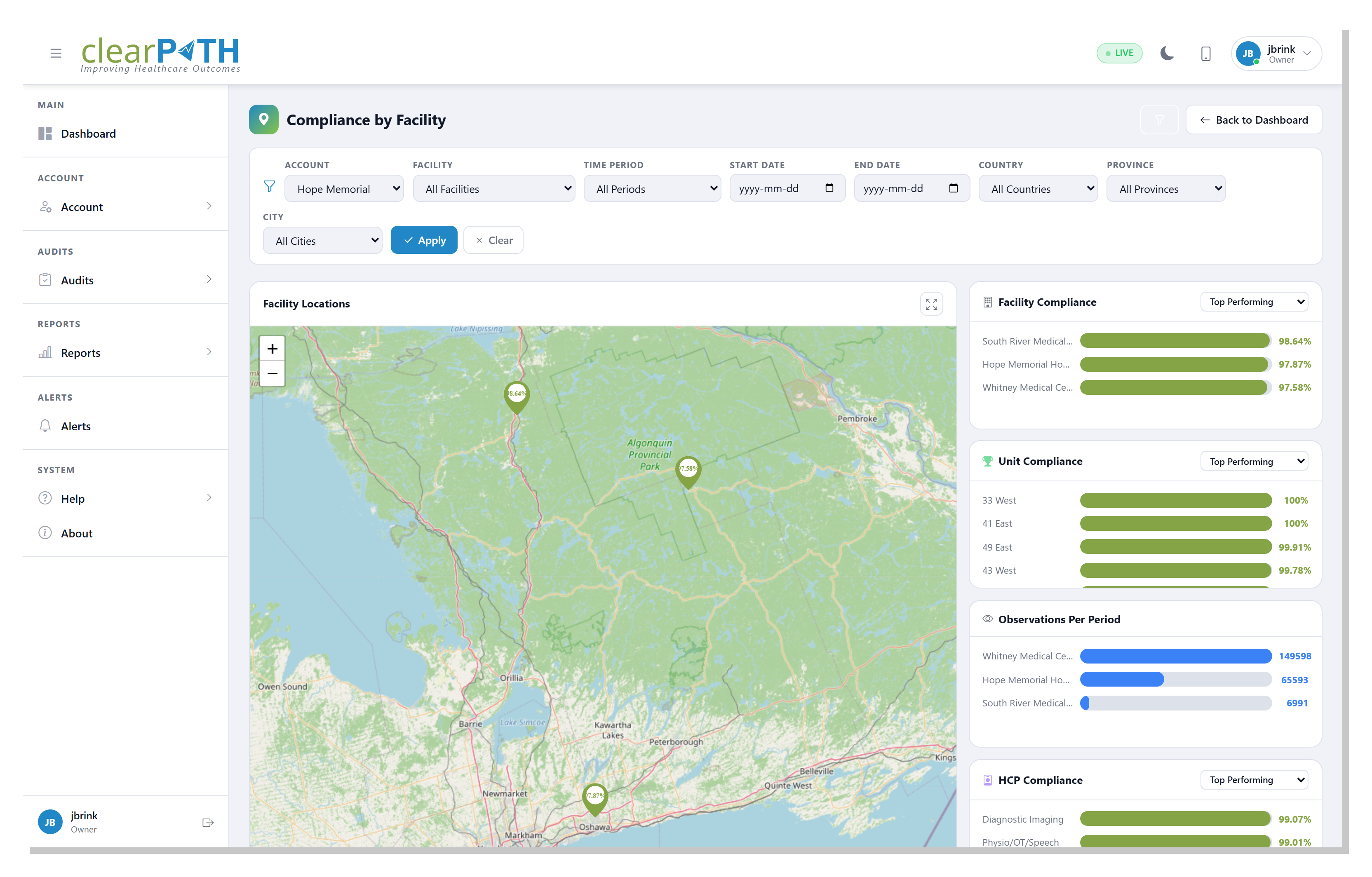Open the End Date calendar picker
Viewport: 1372px width, 877px height.
954,188
